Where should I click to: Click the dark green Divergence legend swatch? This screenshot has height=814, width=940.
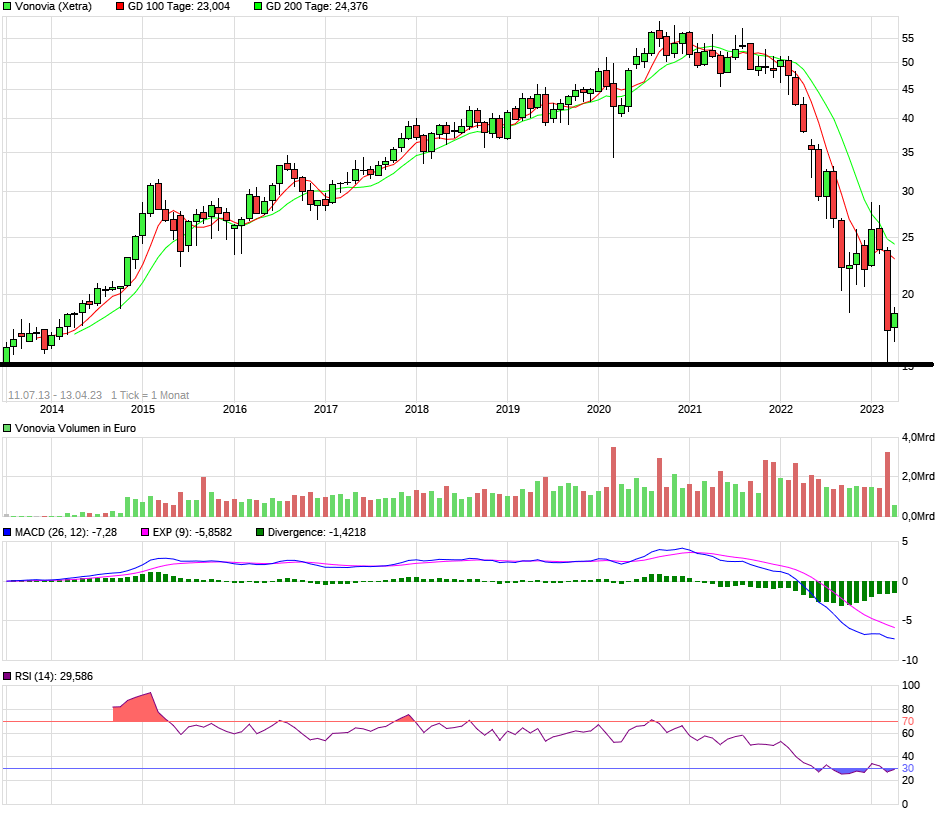(x=260, y=532)
